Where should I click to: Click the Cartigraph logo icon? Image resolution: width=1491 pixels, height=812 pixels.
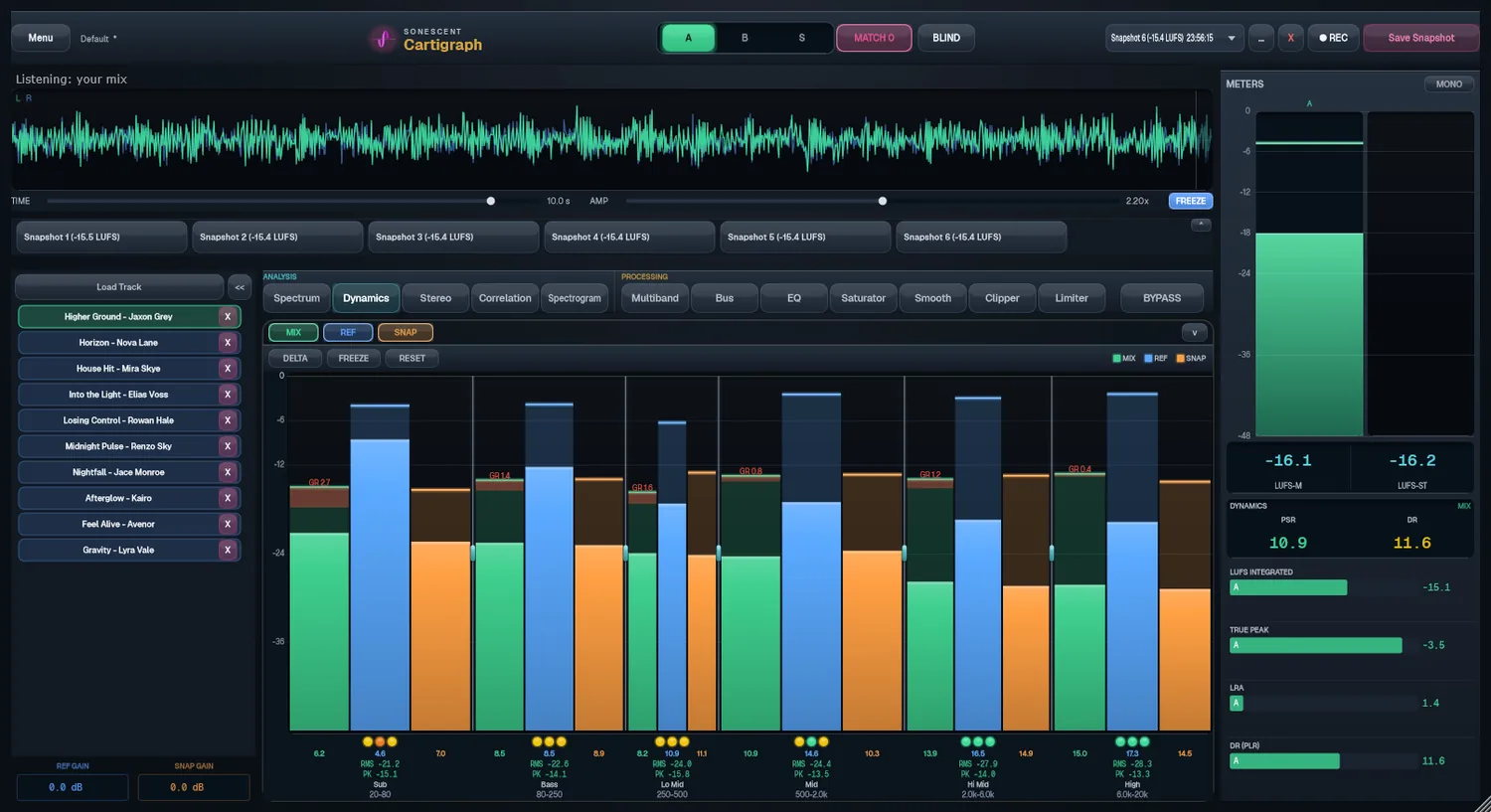pyautogui.click(x=383, y=39)
